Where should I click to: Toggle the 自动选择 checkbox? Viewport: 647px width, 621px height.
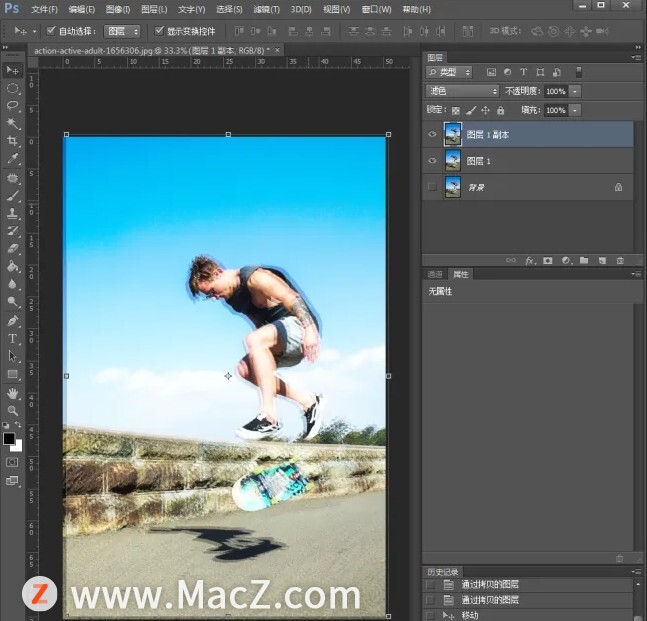tap(52, 31)
